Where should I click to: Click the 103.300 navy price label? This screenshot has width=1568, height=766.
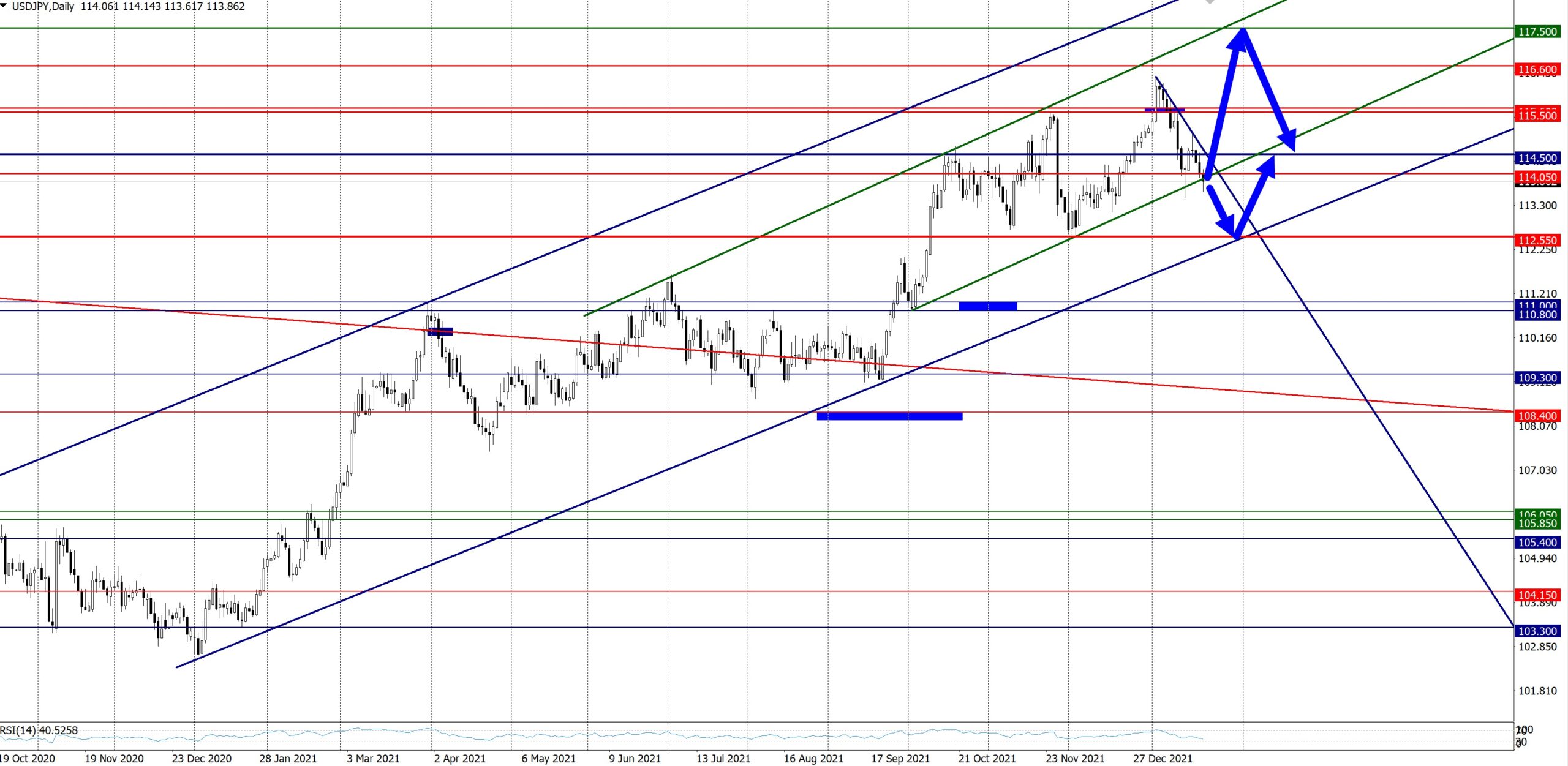tap(1537, 631)
